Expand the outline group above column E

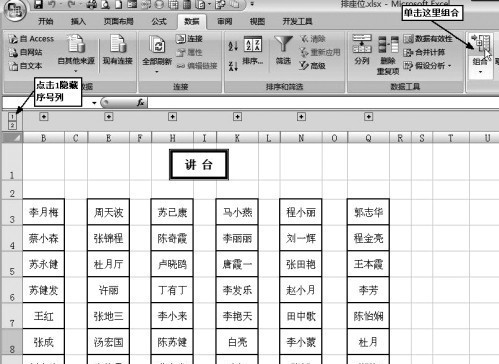pos(109,117)
